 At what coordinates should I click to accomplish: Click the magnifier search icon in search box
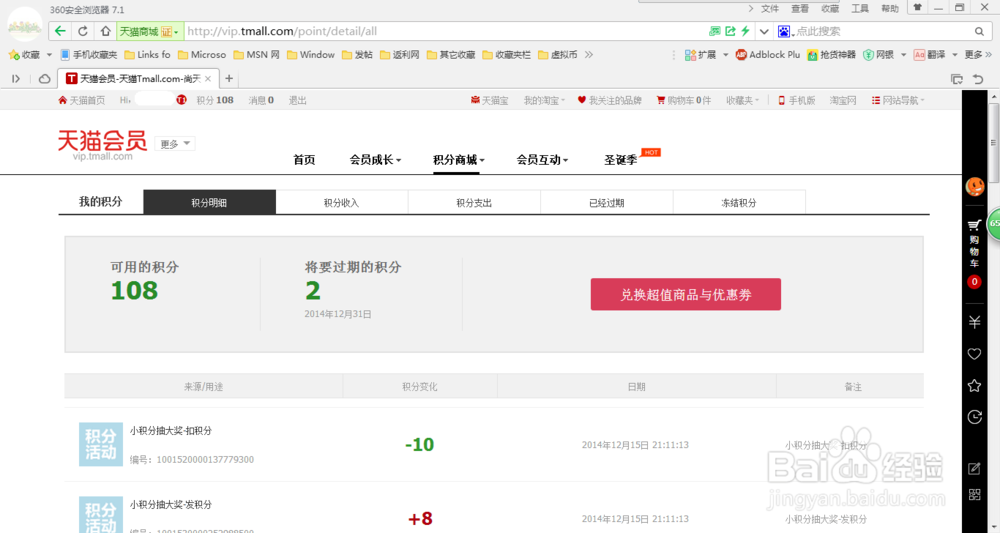coord(979,31)
